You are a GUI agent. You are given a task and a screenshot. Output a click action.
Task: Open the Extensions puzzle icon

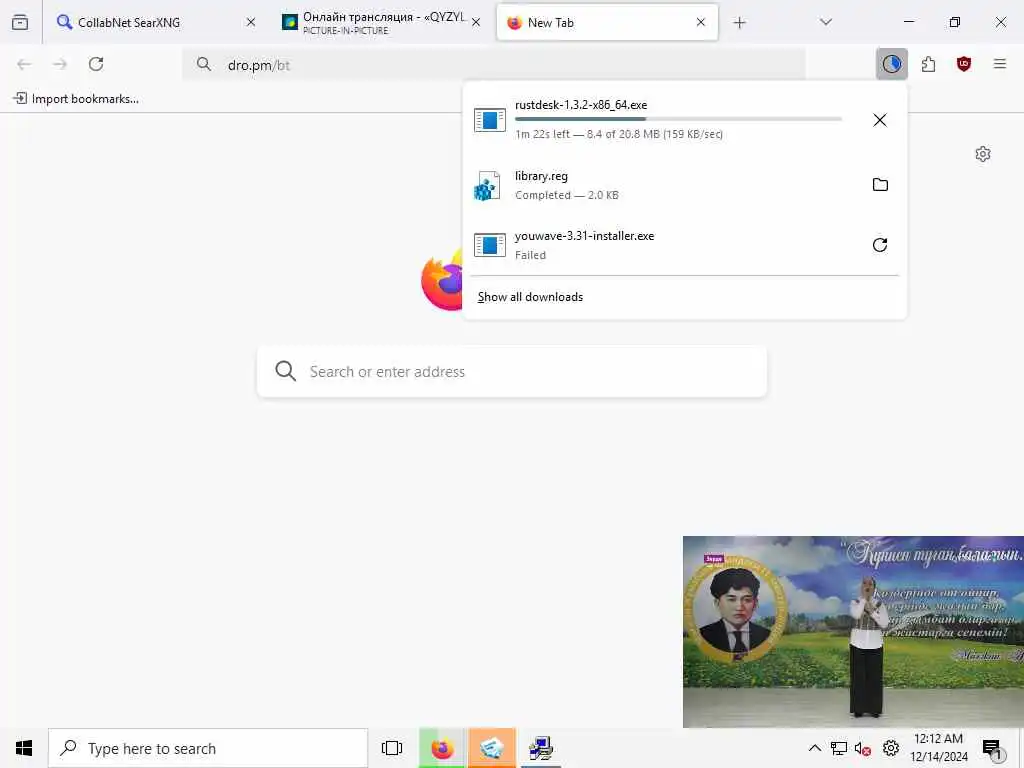[x=928, y=64]
